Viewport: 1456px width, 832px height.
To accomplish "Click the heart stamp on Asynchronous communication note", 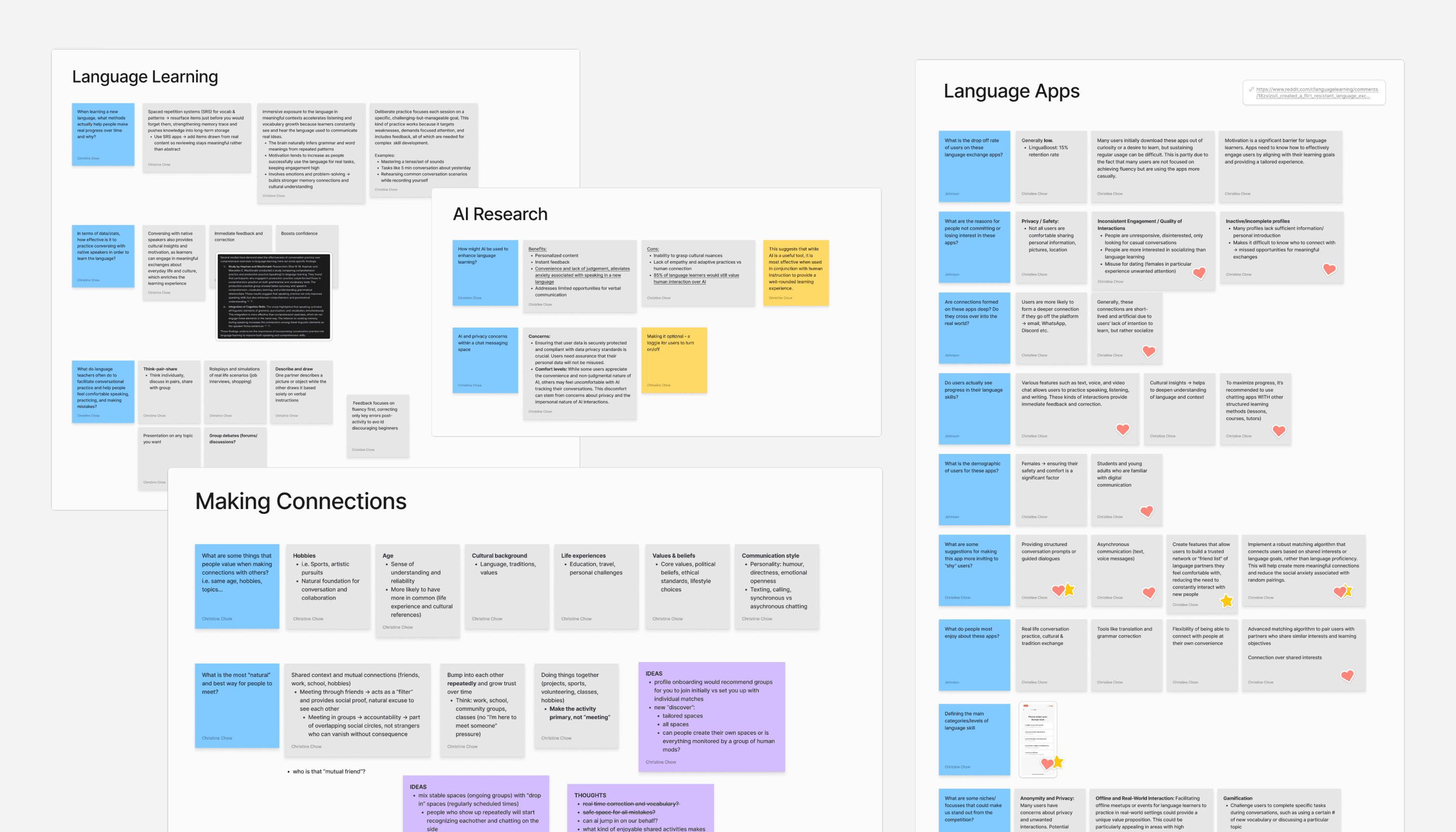I will [1149, 593].
